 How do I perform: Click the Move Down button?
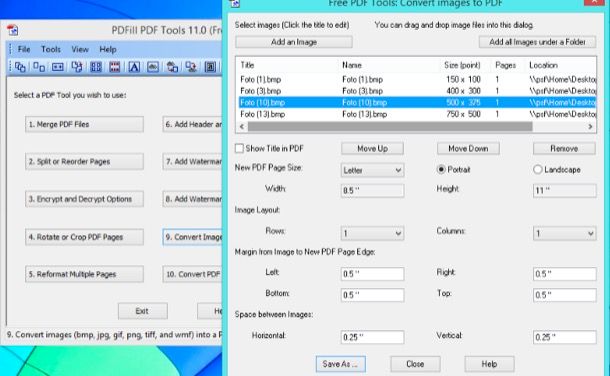[468, 149]
